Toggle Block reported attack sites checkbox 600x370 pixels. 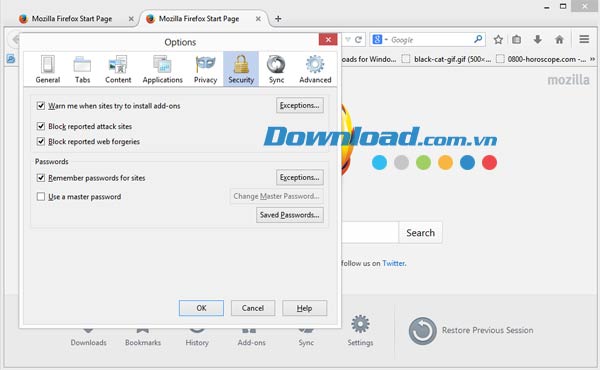41,126
